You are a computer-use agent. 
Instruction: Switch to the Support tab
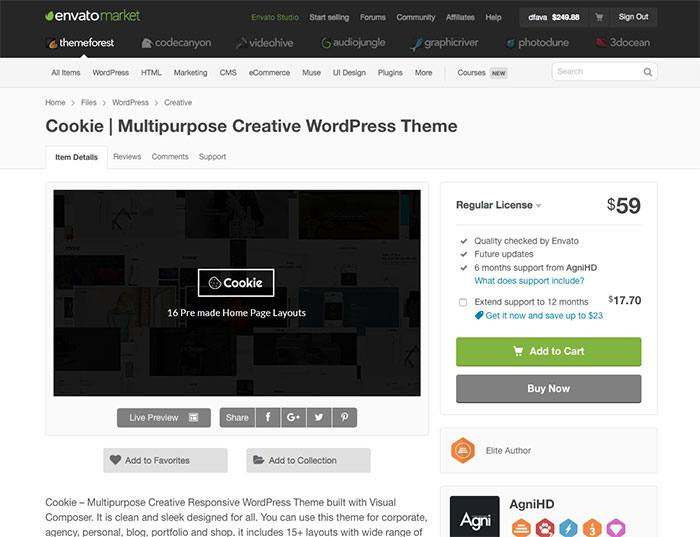212,157
